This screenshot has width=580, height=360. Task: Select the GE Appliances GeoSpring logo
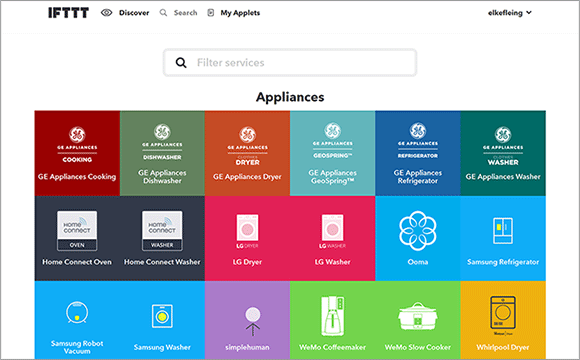click(x=333, y=141)
